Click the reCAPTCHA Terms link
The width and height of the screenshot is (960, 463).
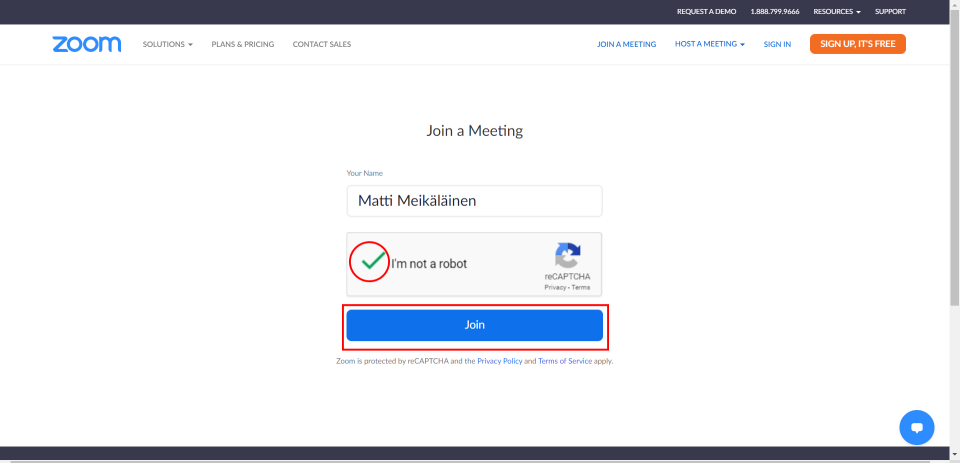pos(581,287)
